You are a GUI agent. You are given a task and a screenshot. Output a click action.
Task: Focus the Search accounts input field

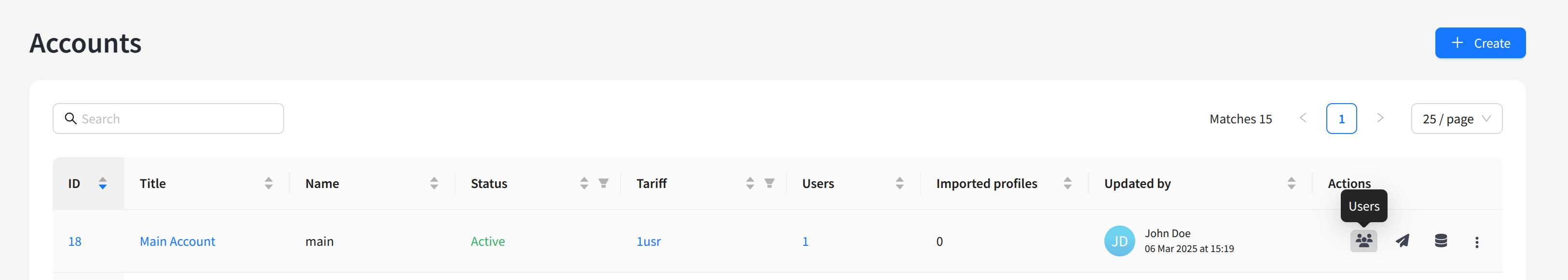[177, 119]
